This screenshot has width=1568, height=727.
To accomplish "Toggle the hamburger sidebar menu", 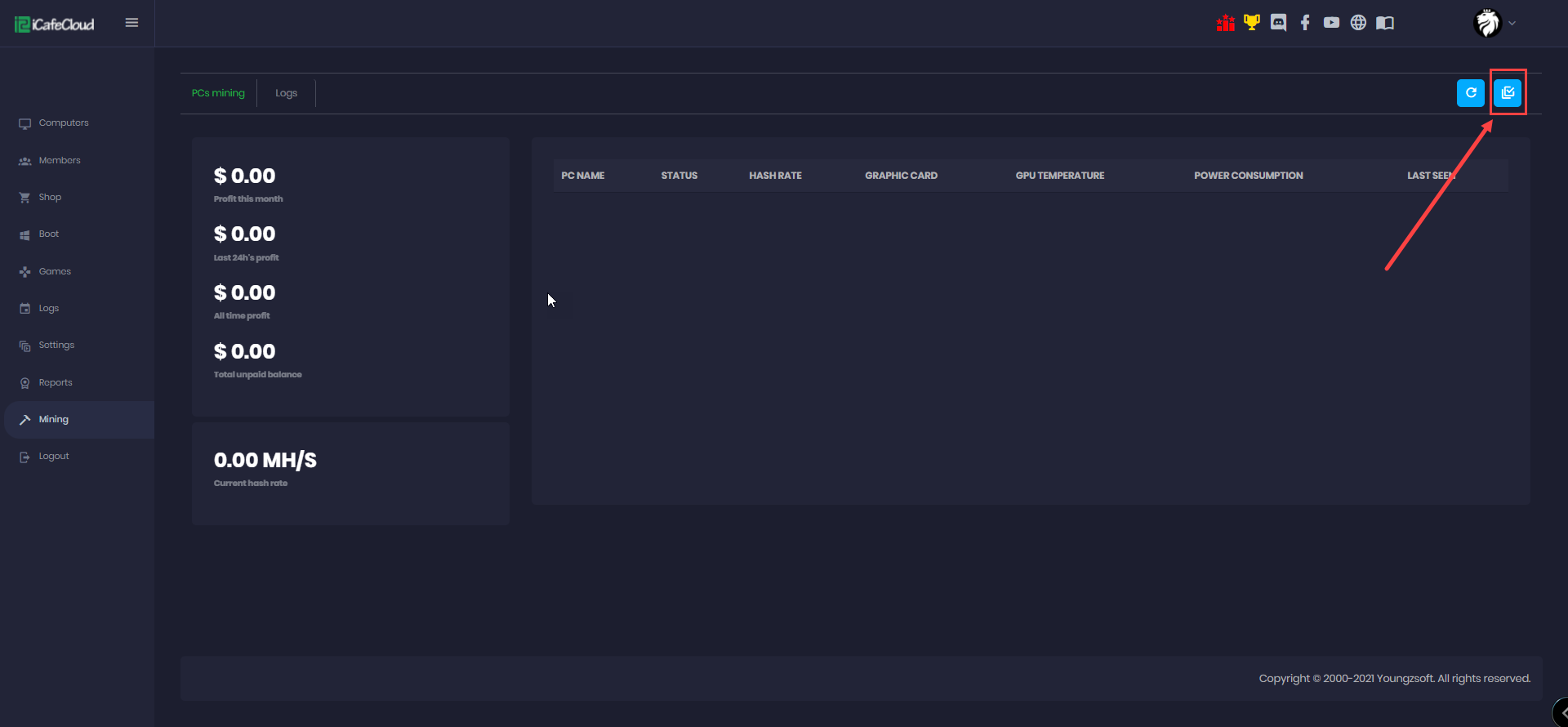I will (131, 23).
